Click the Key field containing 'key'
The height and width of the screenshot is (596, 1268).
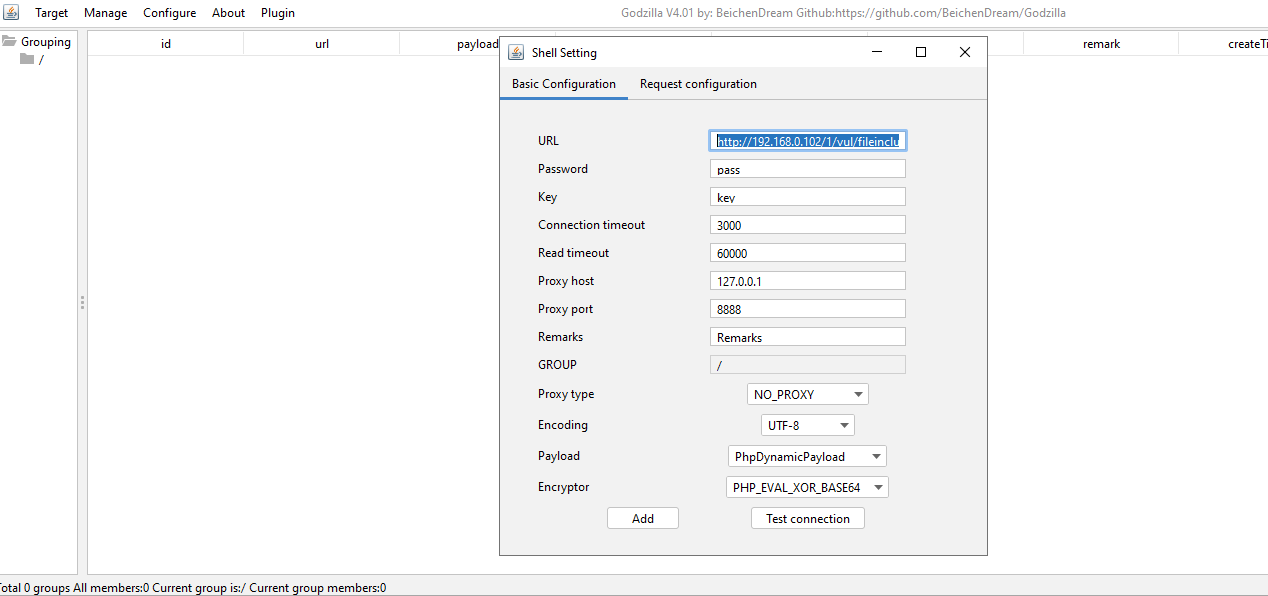coord(808,197)
